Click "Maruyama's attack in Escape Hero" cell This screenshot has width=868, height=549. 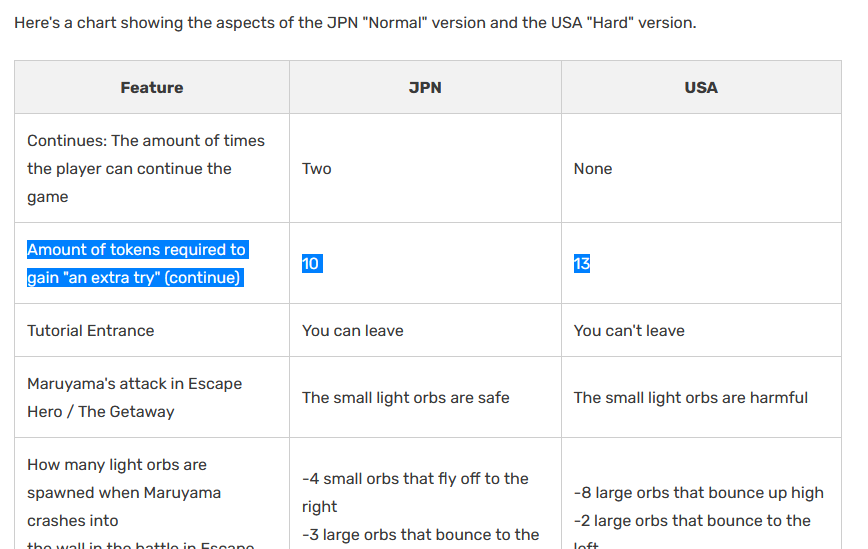[134, 397]
